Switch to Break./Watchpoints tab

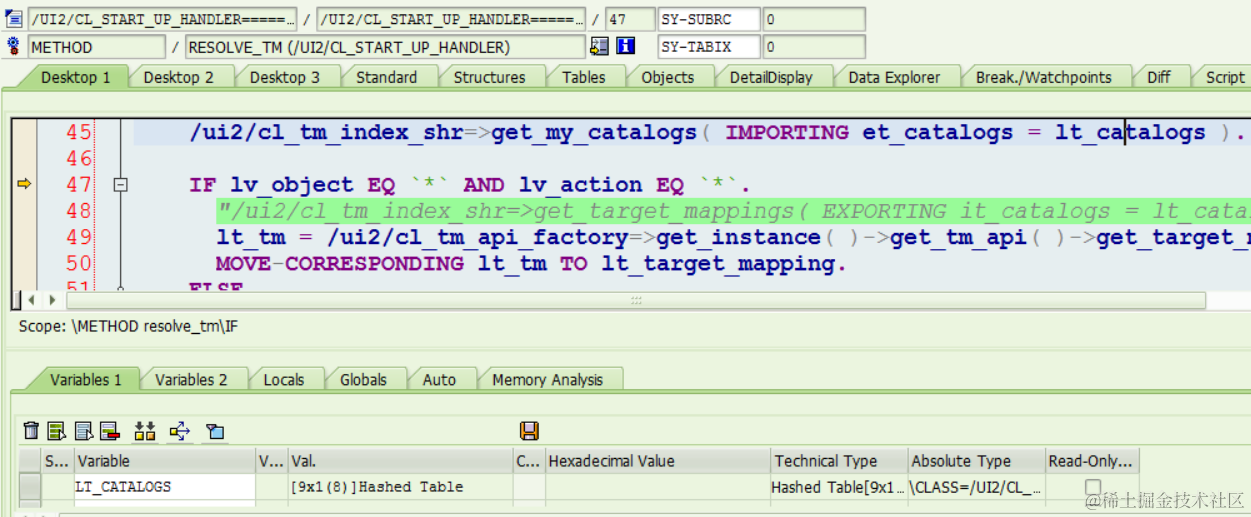coord(1043,77)
